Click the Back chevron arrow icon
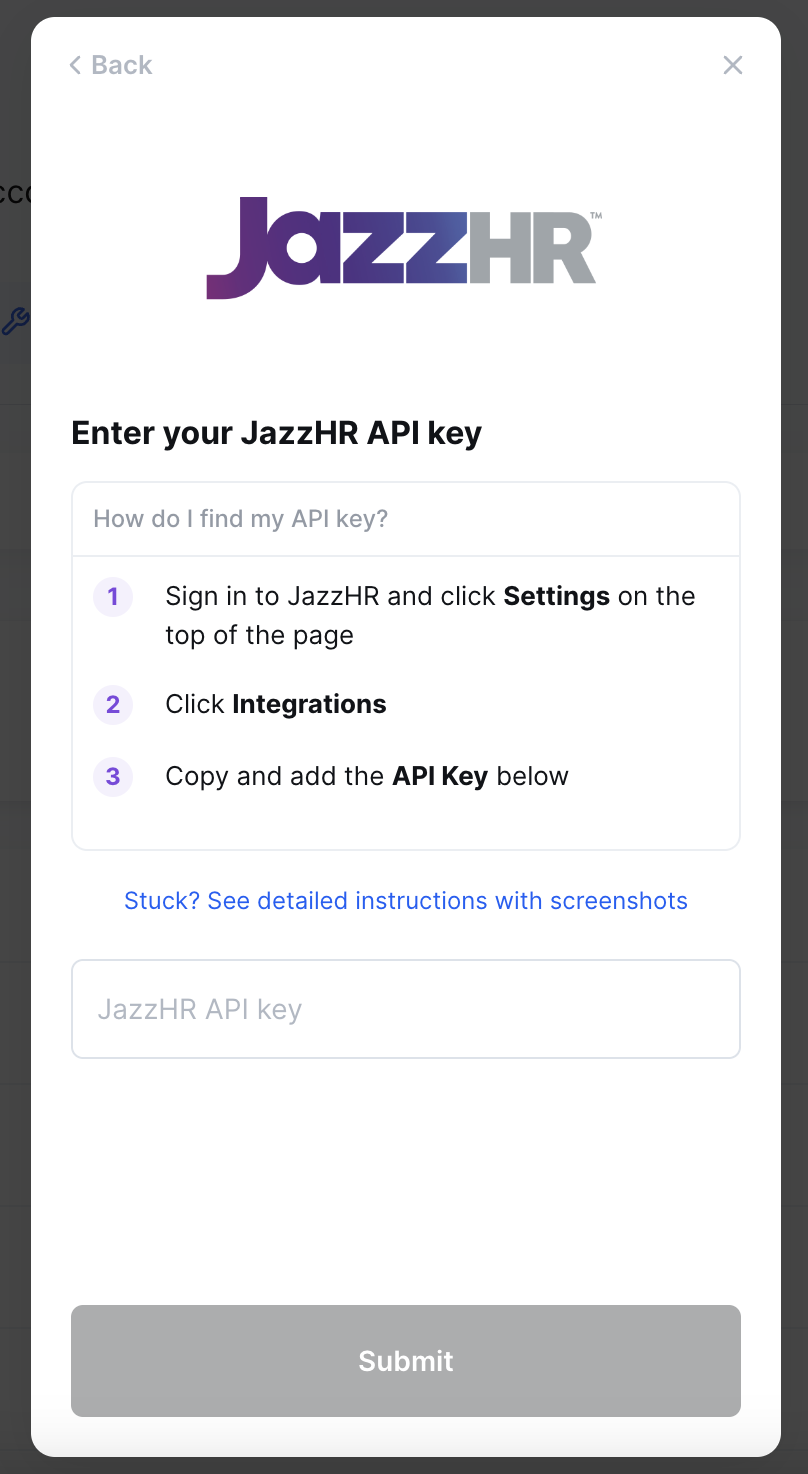Viewport: 808px width, 1474px height. coord(75,66)
